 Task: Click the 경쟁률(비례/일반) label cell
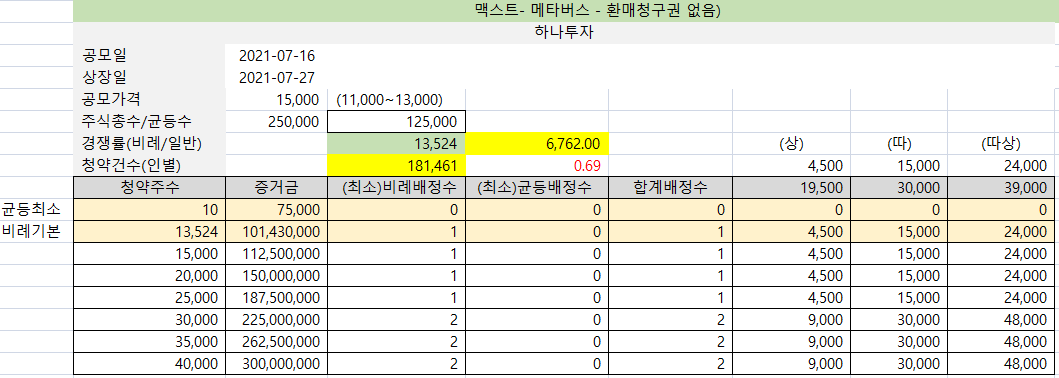click(149, 144)
